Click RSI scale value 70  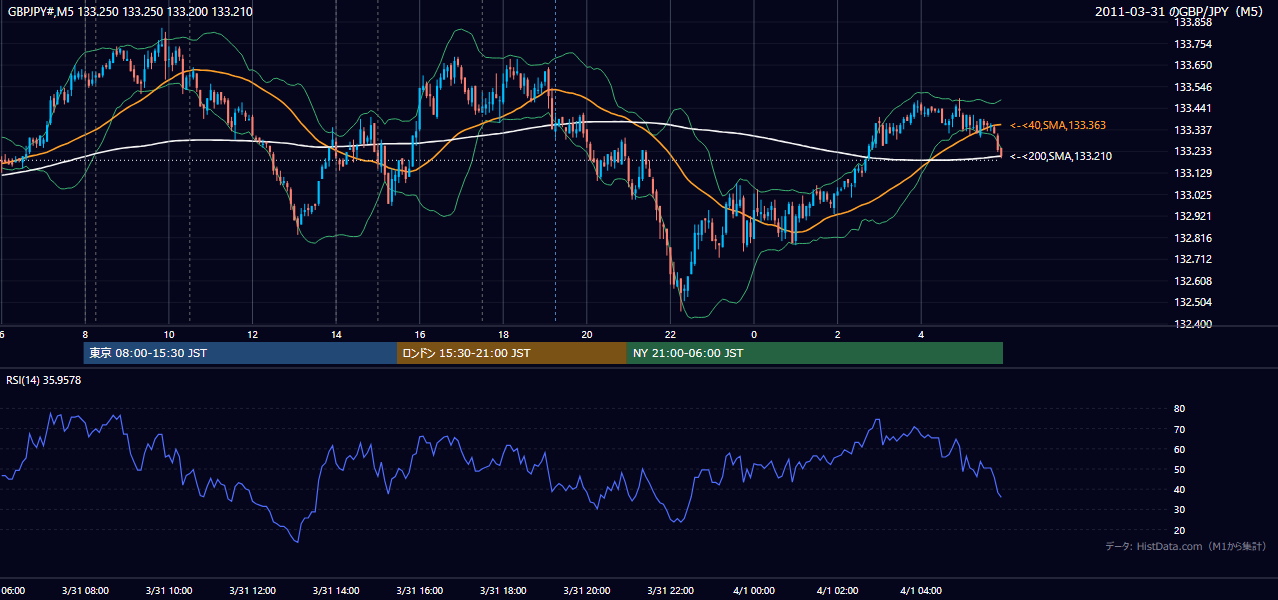pos(1179,429)
